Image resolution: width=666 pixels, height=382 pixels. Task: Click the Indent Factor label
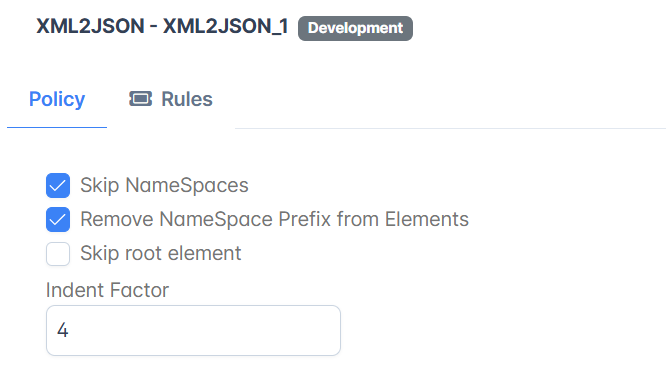(107, 290)
